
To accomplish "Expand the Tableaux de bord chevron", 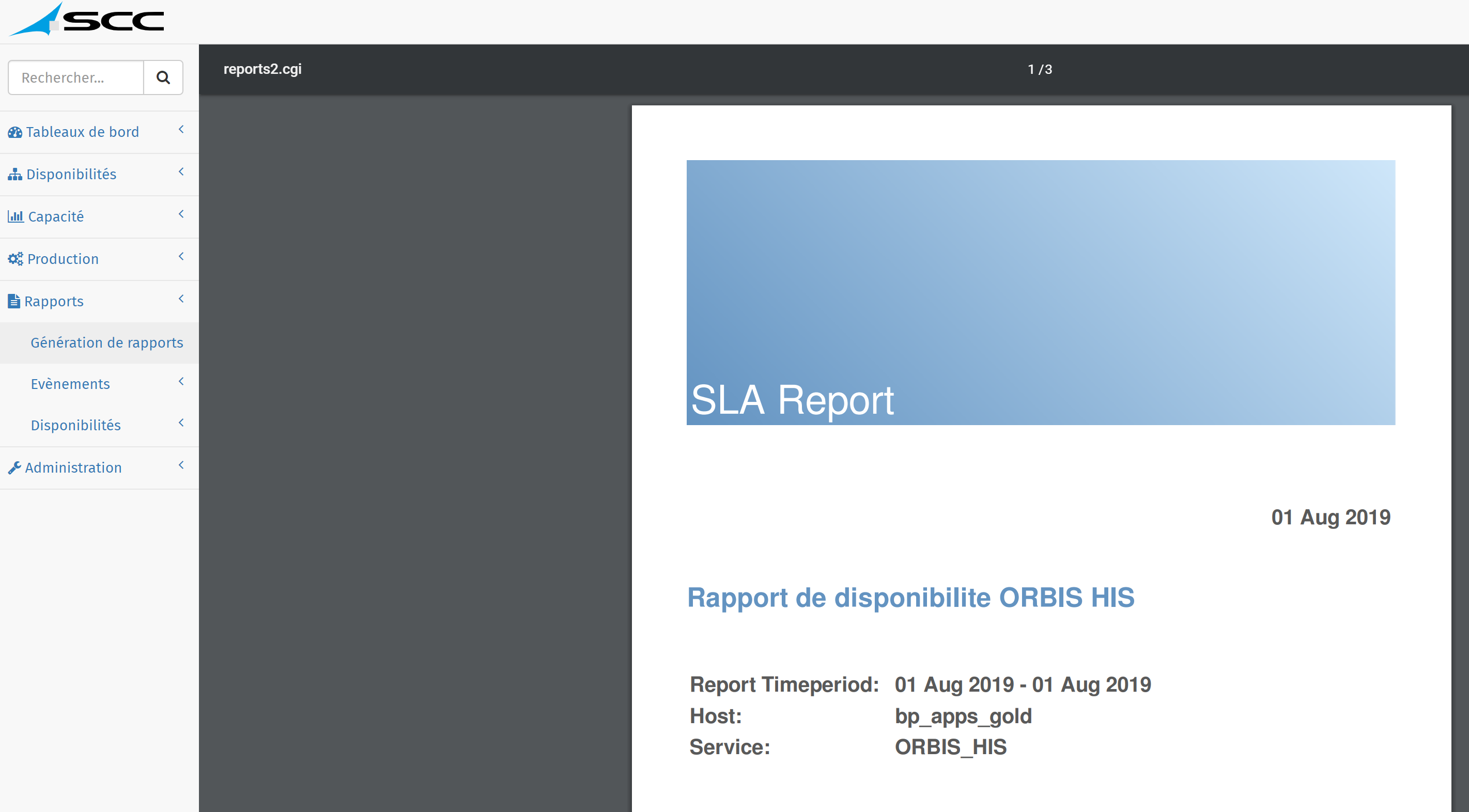I will pos(181,130).
